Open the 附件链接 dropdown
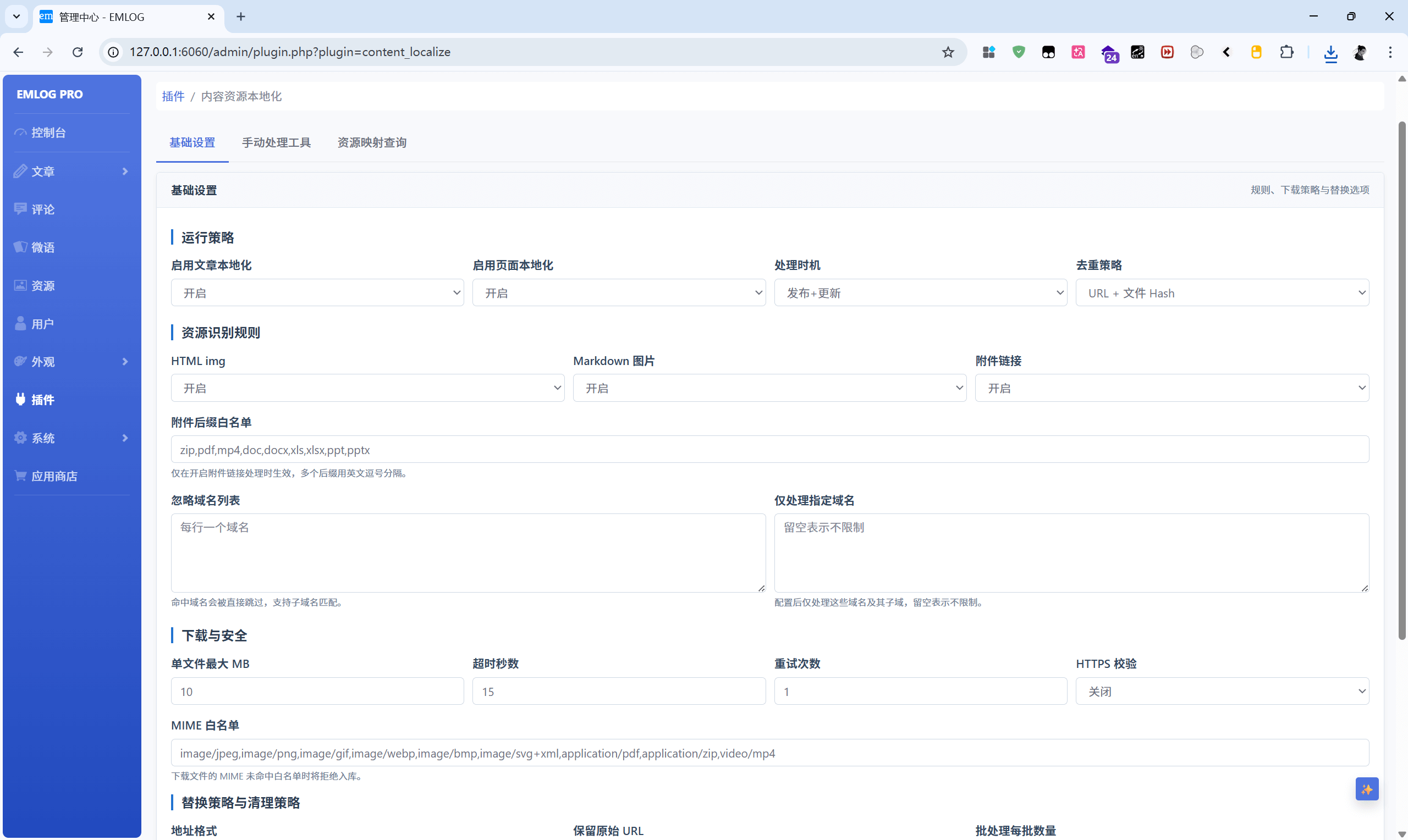This screenshot has width=1408, height=840. (1171, 388)
